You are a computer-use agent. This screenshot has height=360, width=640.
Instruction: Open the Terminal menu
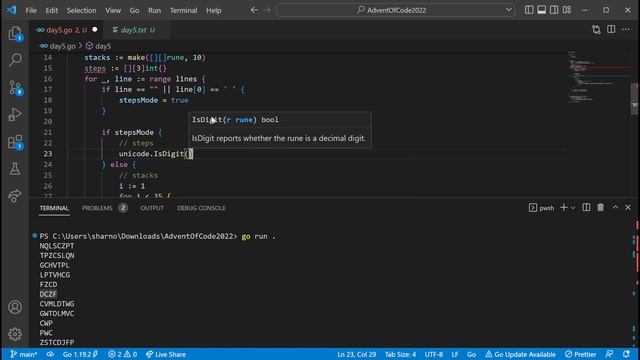[183, 11]
